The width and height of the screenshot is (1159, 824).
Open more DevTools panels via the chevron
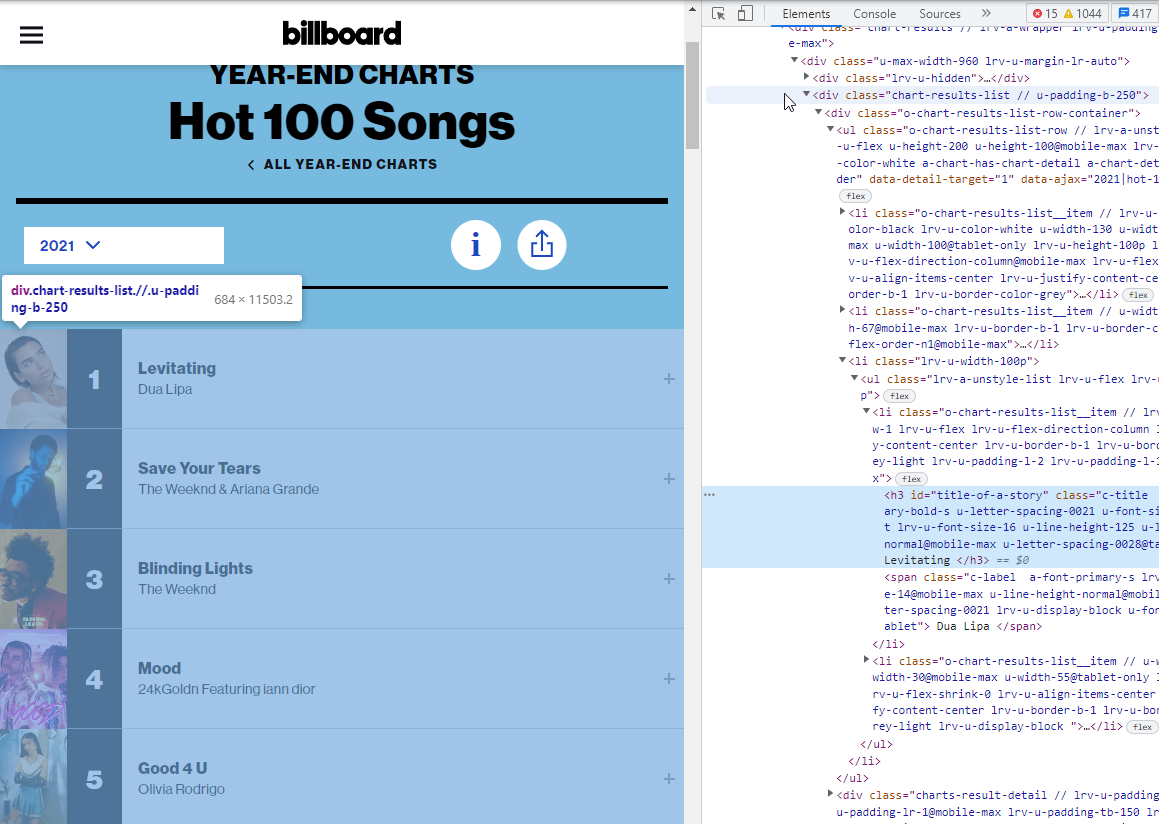tap(985, 14)
